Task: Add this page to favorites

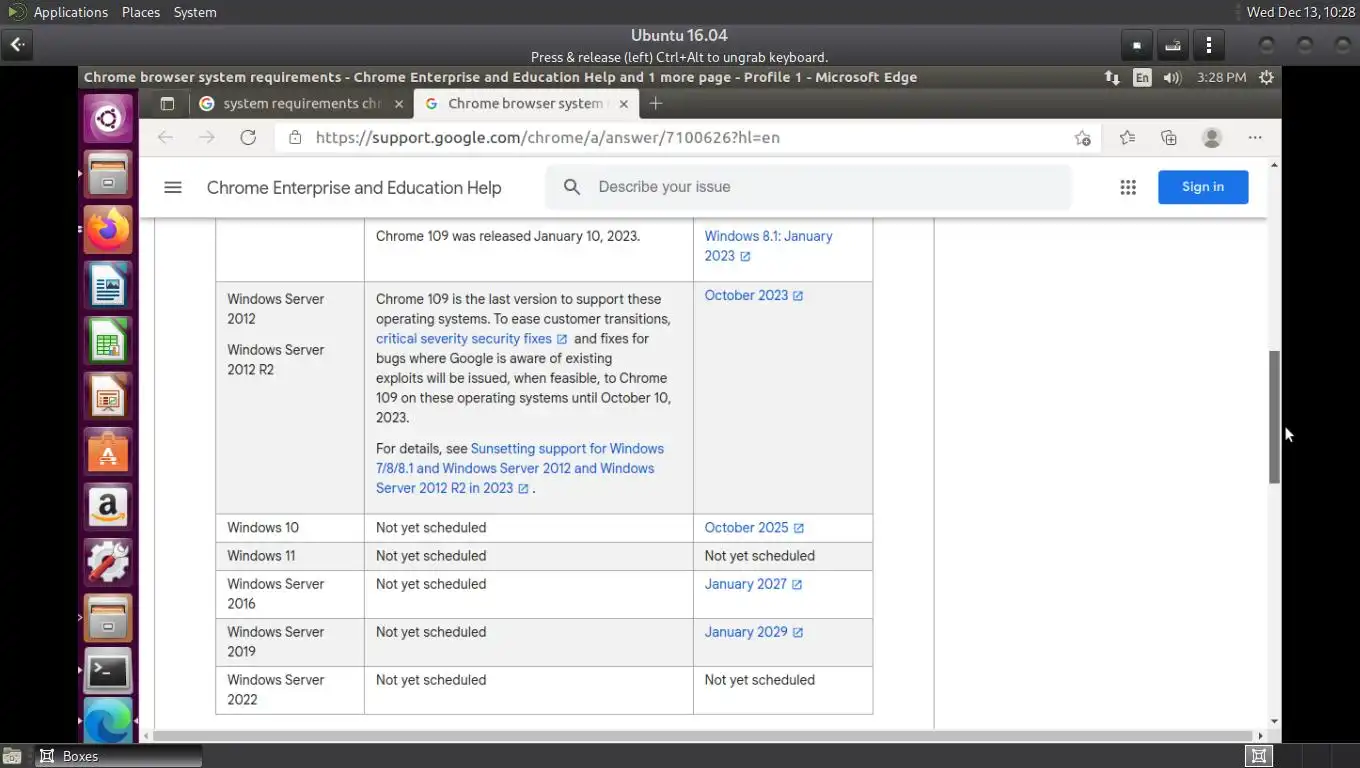Action: [1082, 138]
